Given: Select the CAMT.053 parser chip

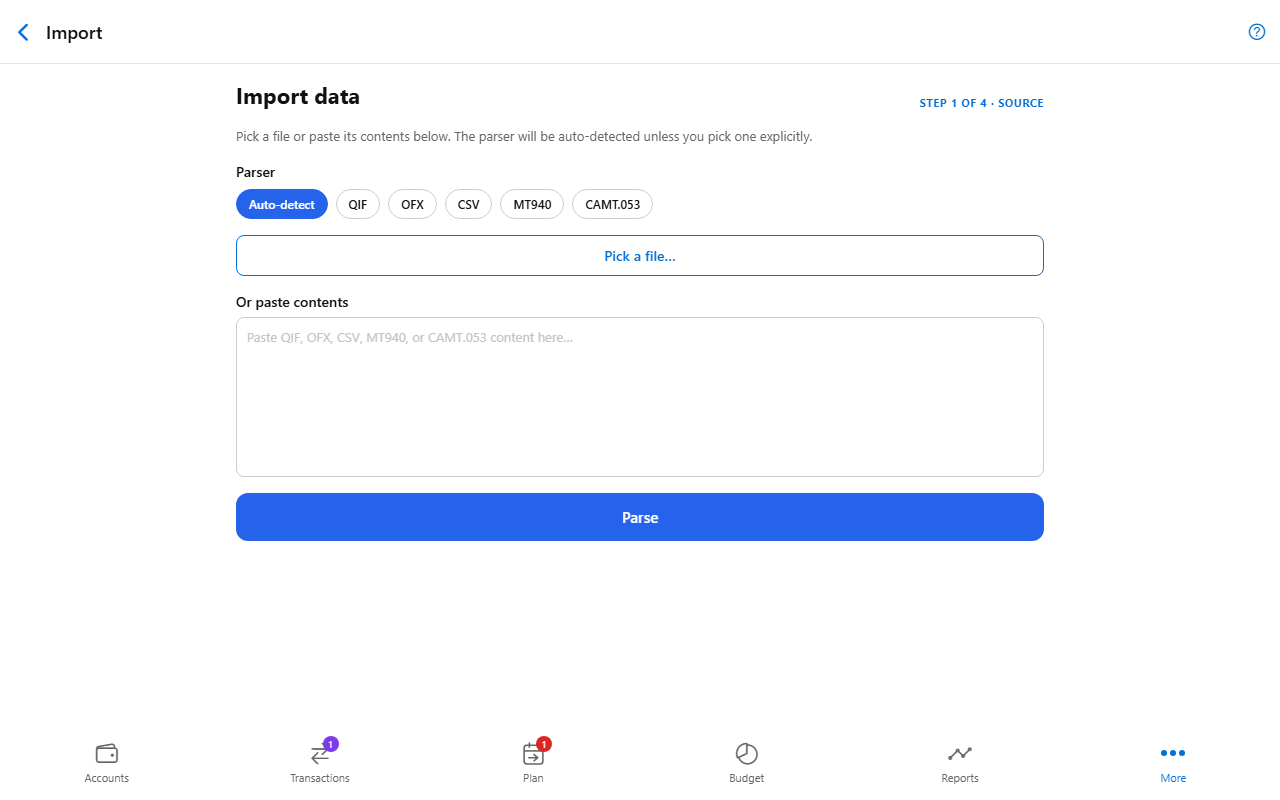Looking at the screenshot, I should pos(613,204).
